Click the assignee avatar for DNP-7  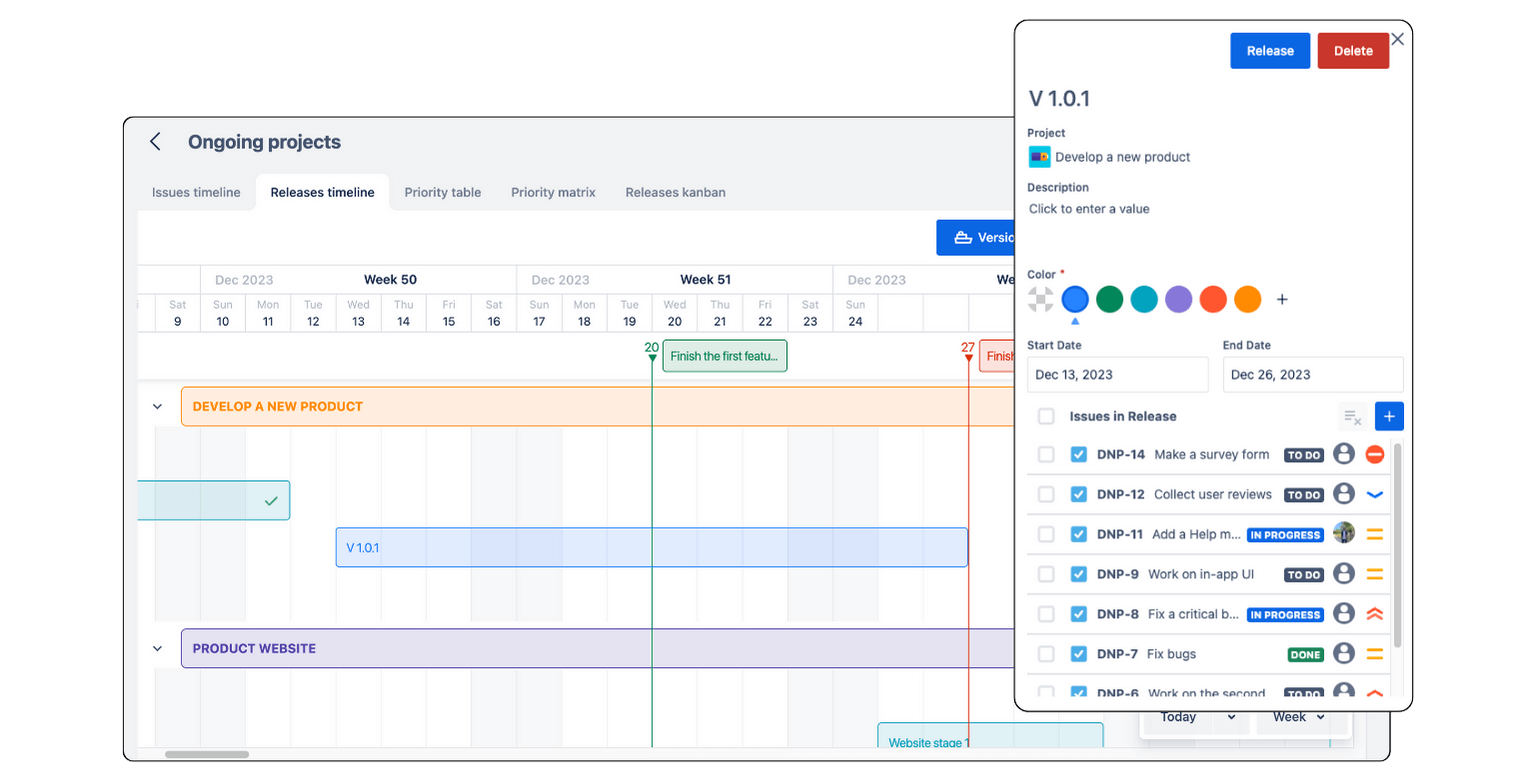point(1344,653)
